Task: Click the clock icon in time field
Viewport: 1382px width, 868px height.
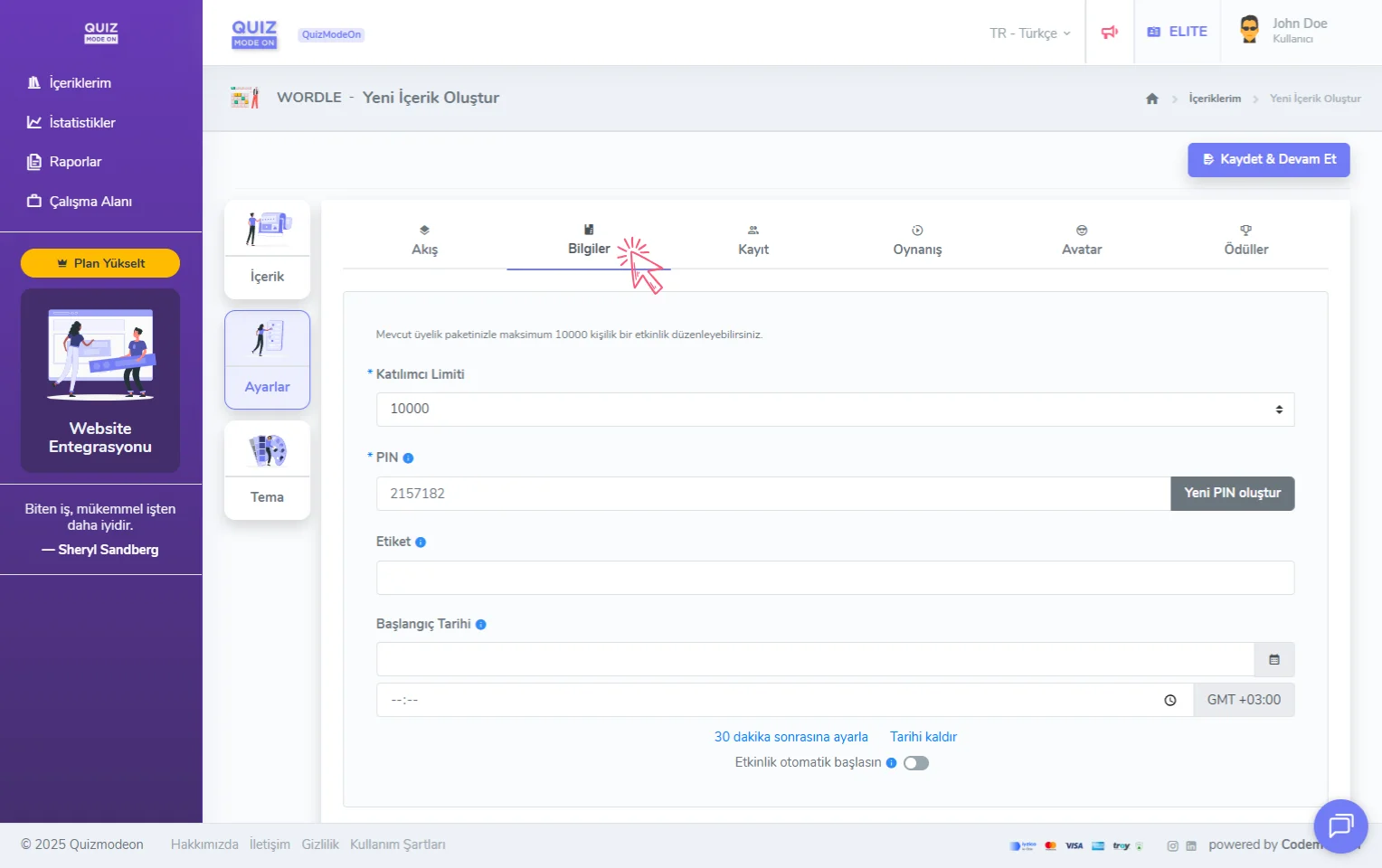Action: tap(1169, 700)
